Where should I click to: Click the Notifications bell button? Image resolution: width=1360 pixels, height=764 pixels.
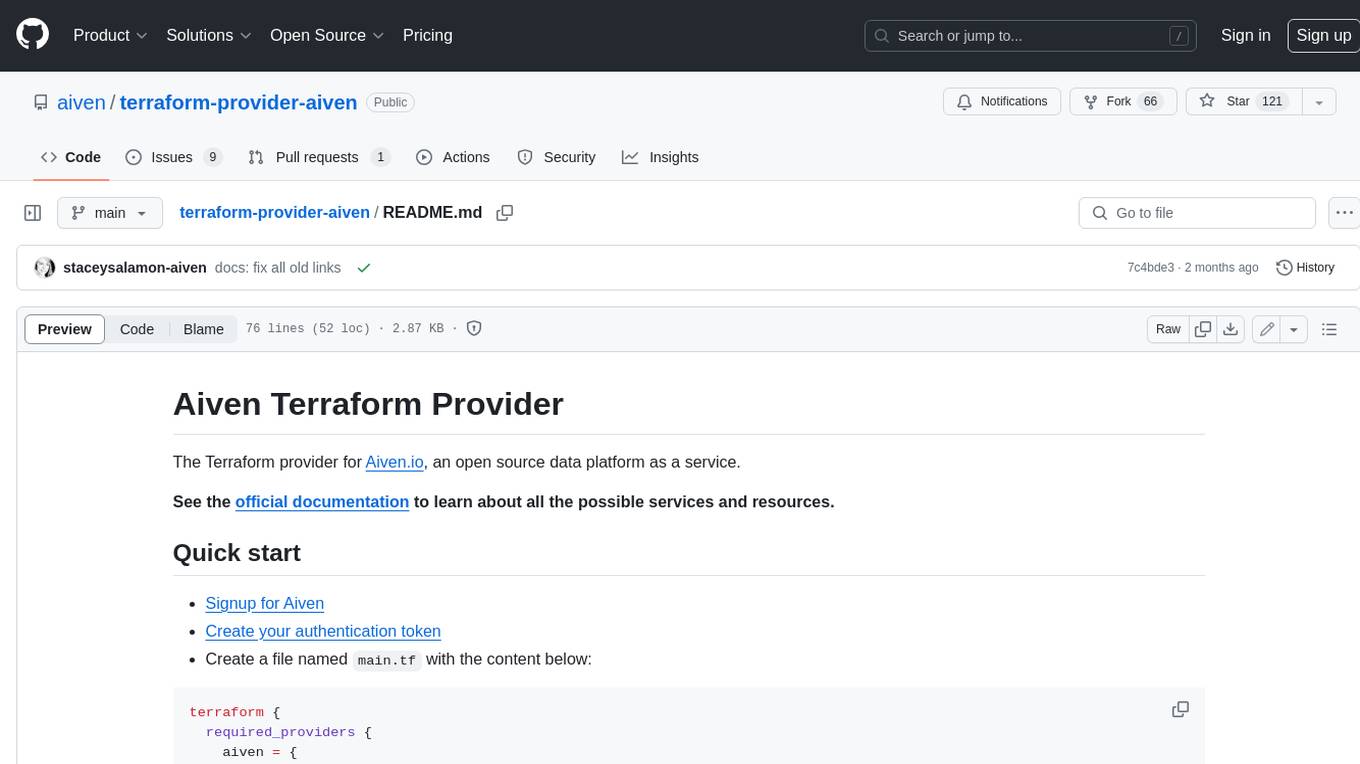(x=1002, y=102)
